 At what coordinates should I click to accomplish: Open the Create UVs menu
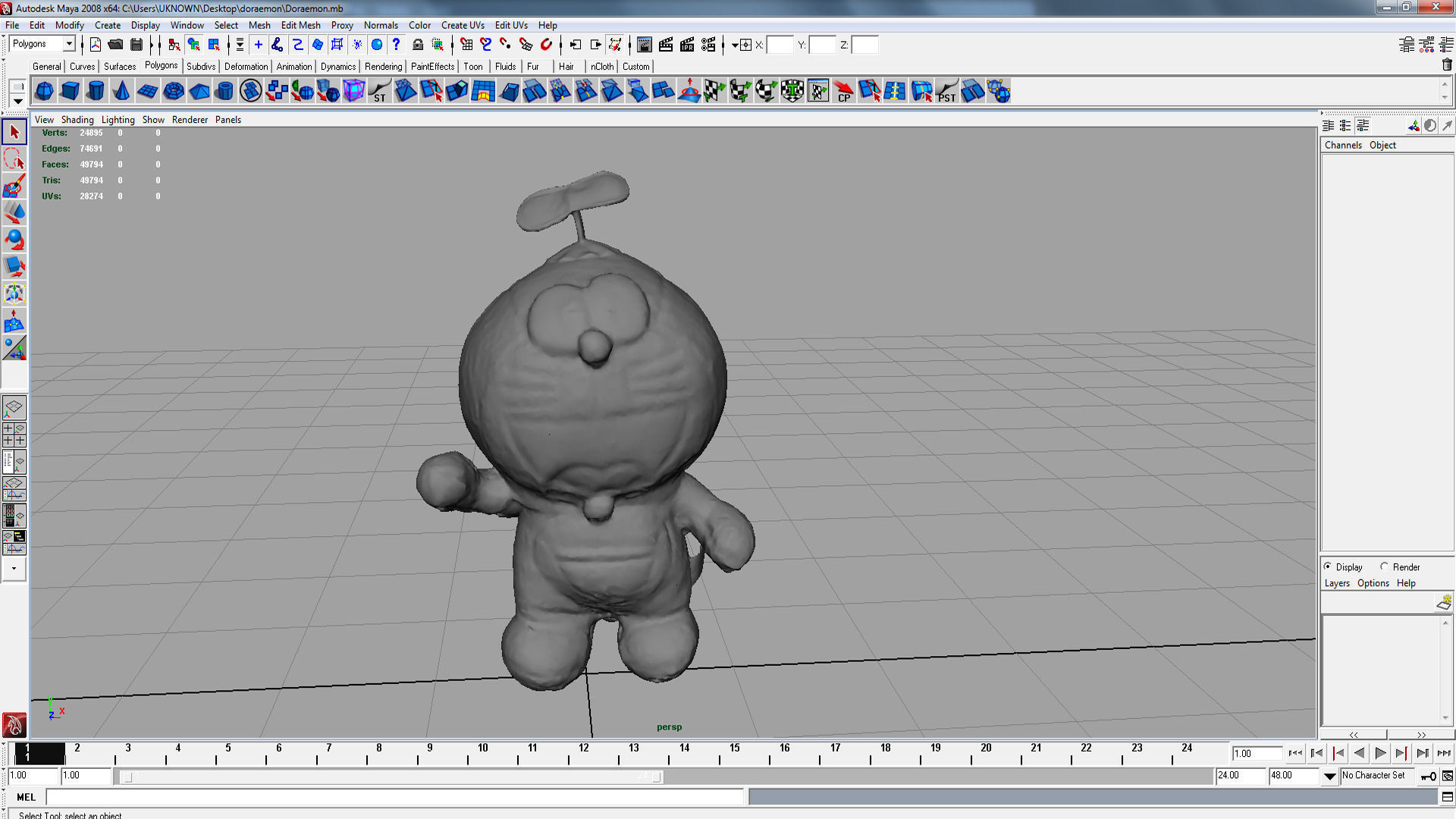coord(463,25)
